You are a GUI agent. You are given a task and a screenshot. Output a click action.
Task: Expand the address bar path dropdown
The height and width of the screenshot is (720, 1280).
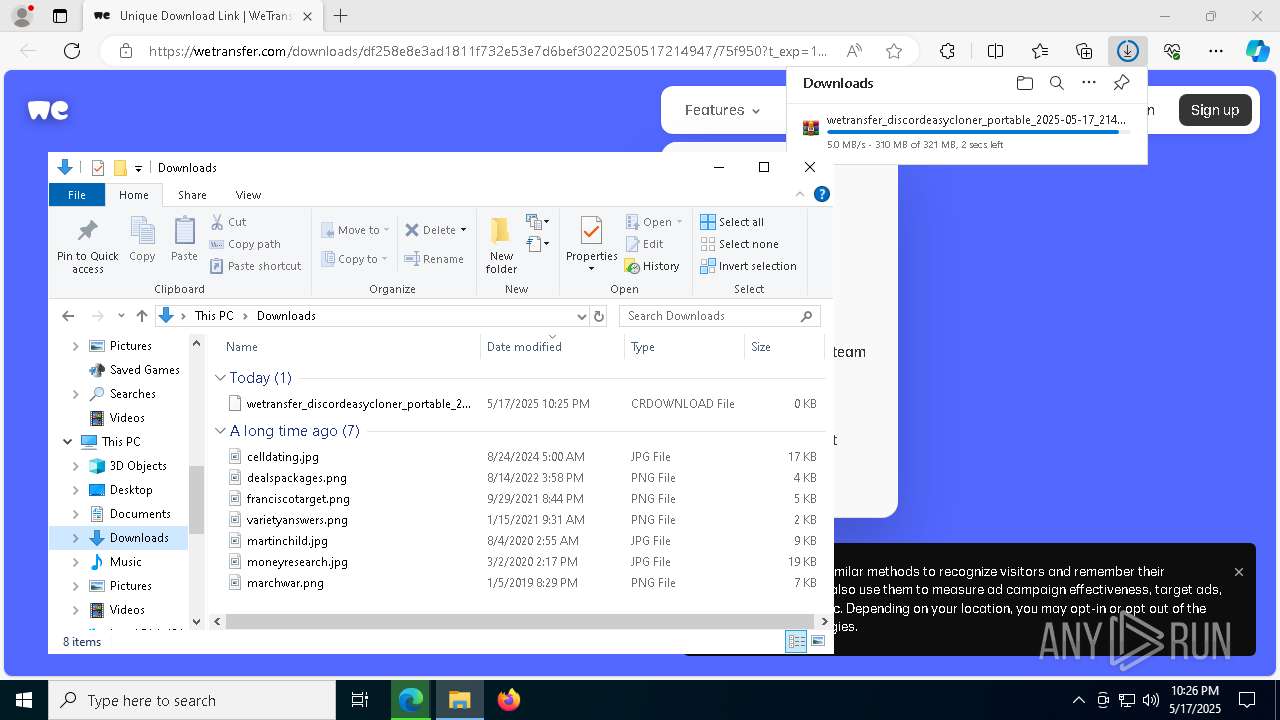582,316
